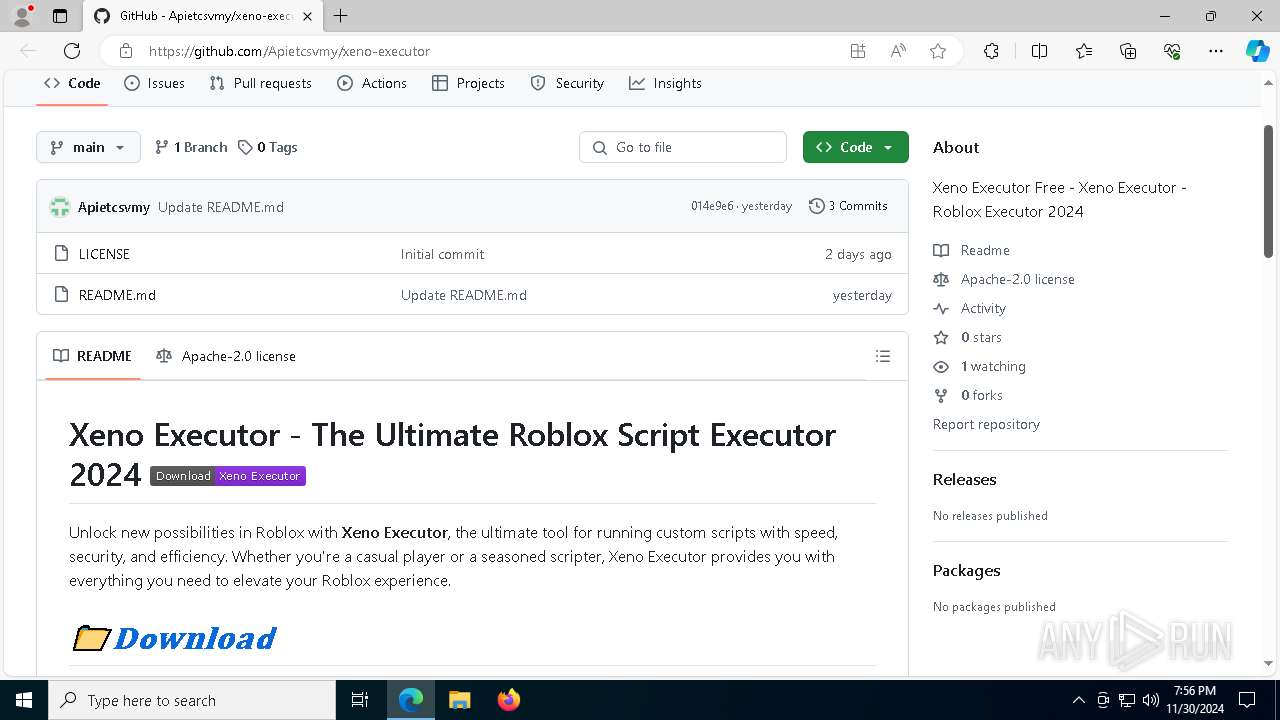Click the browser profile avatar icon
The width and height of the screenshot is (1280, 720).
tap(22, 16)
